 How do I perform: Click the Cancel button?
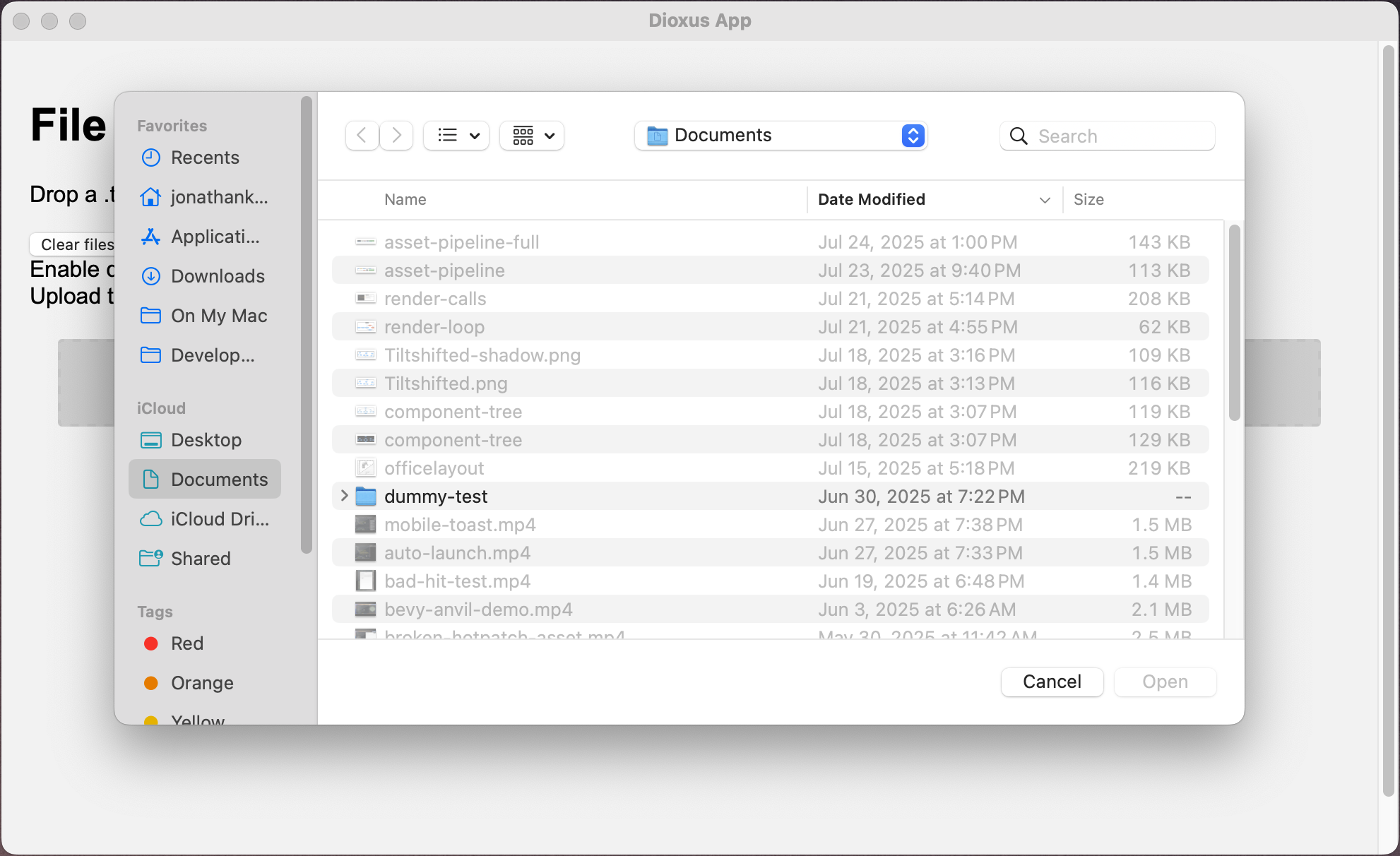coord(1052,682)
